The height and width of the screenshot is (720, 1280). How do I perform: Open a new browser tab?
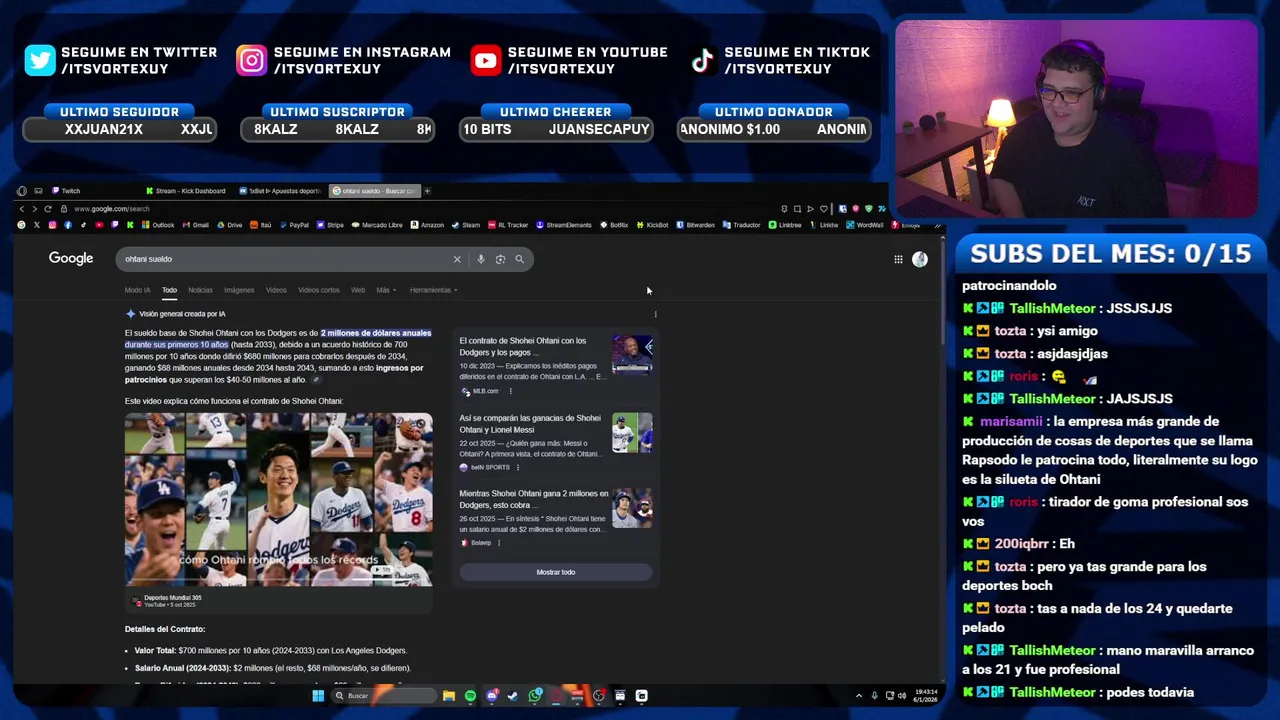coord(427,191)
